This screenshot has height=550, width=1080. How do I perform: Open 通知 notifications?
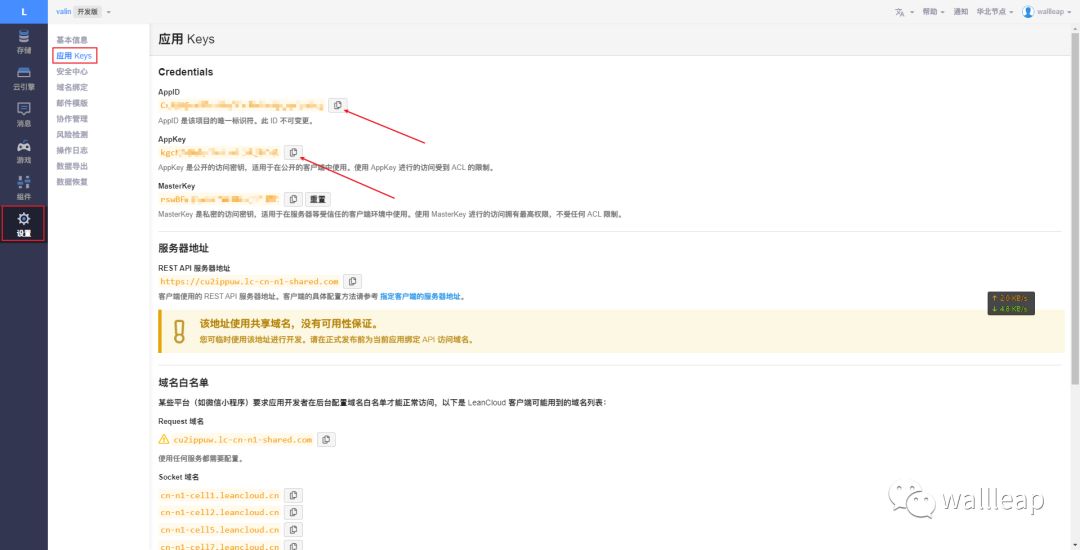pyautogui.click(x=961, y=12)
